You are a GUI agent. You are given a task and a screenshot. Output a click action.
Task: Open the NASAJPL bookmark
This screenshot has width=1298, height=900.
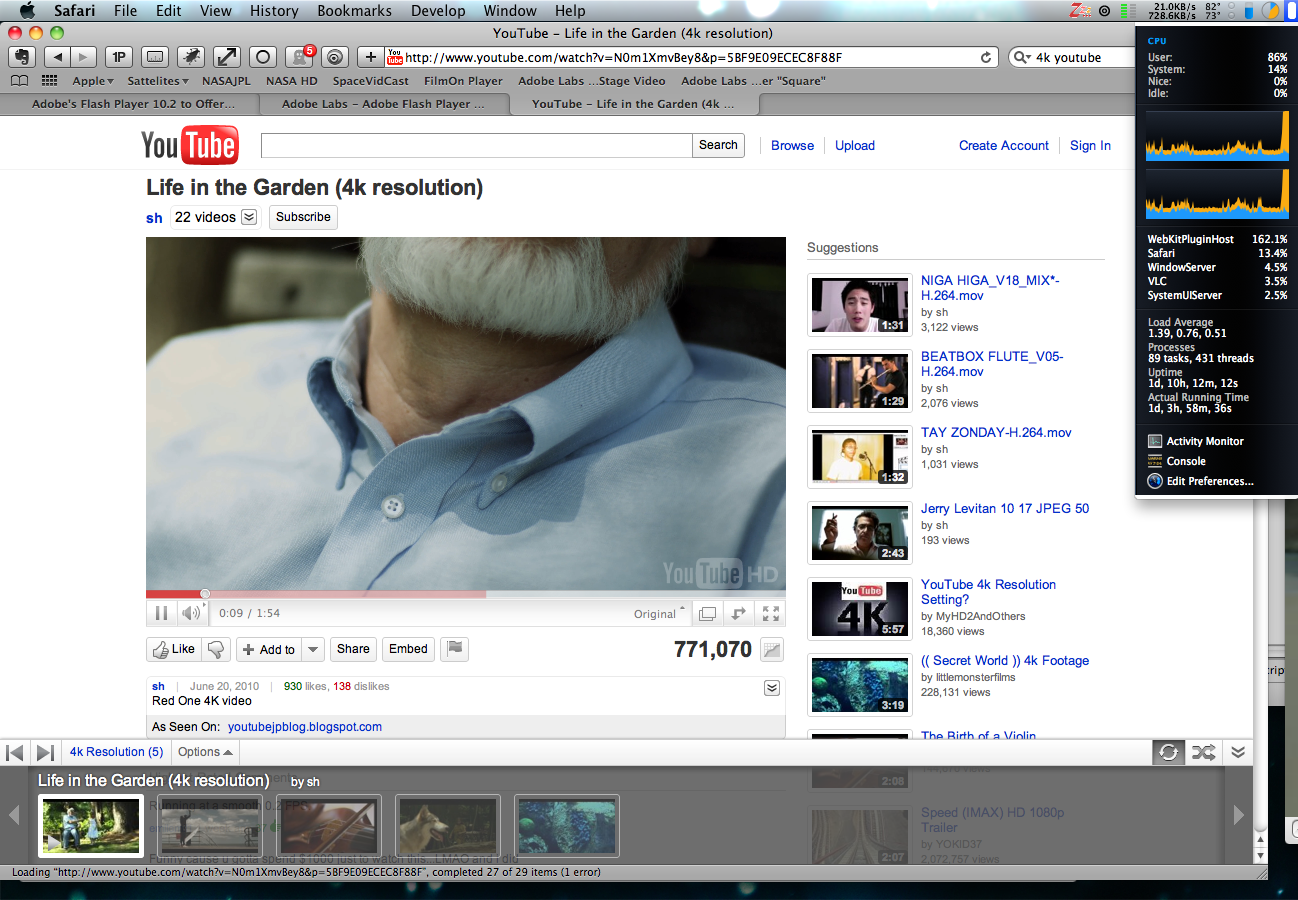[x=227, y=81]
